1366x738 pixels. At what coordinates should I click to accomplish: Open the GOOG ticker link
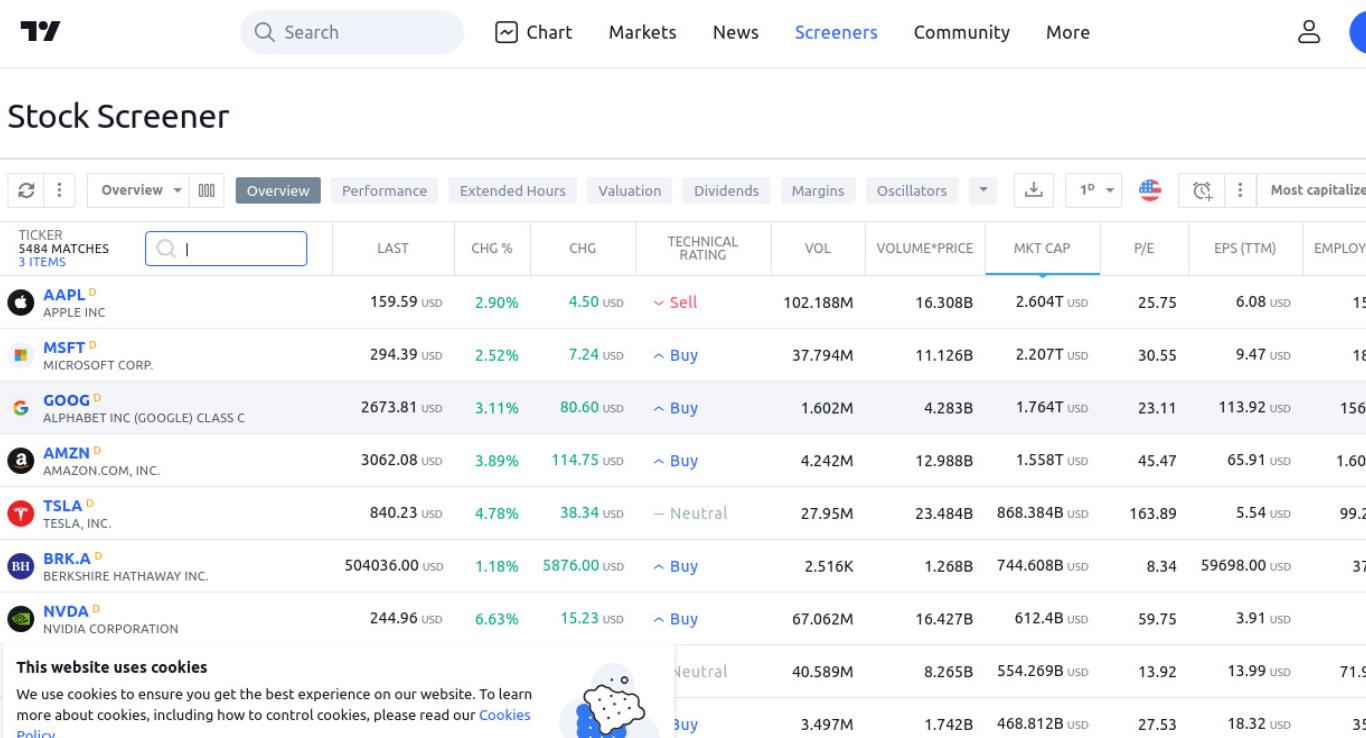click(66, 400)
